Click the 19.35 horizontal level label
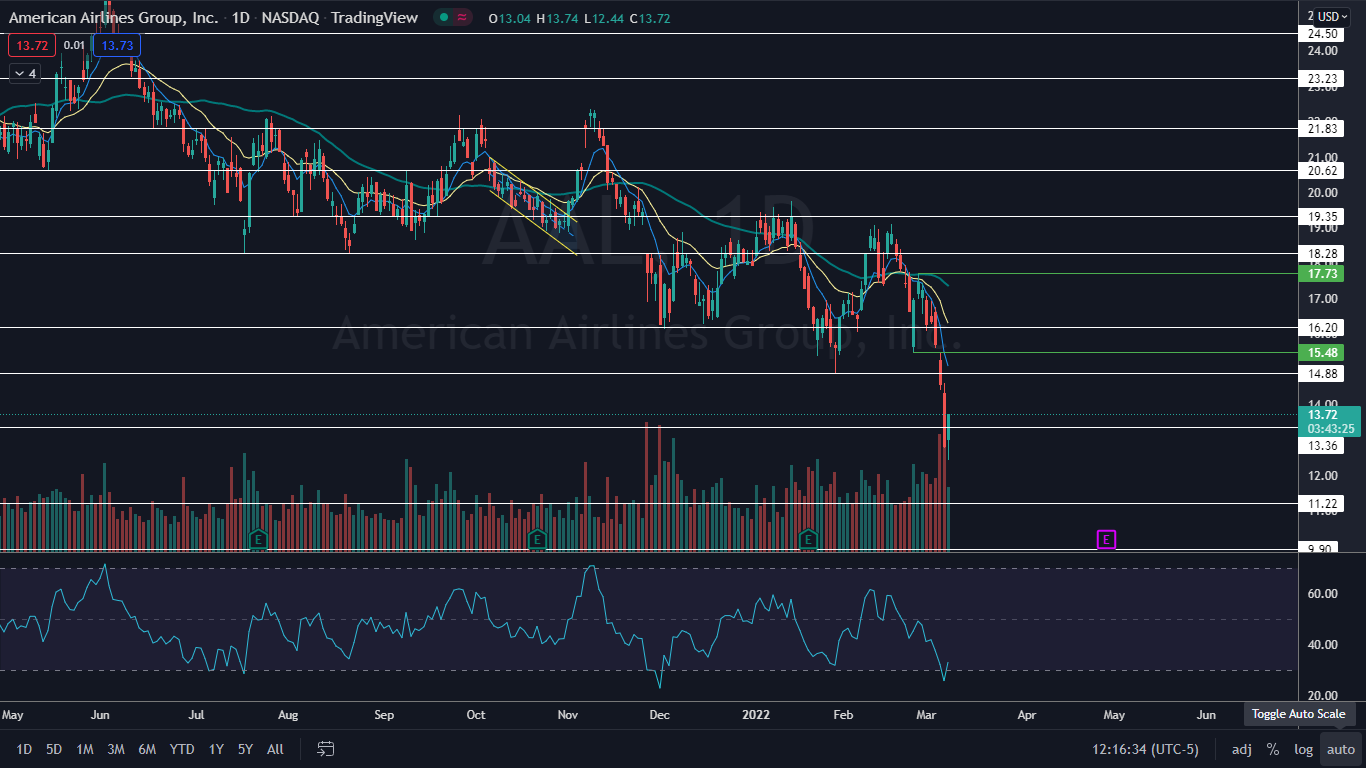 tap(1323, 215)
